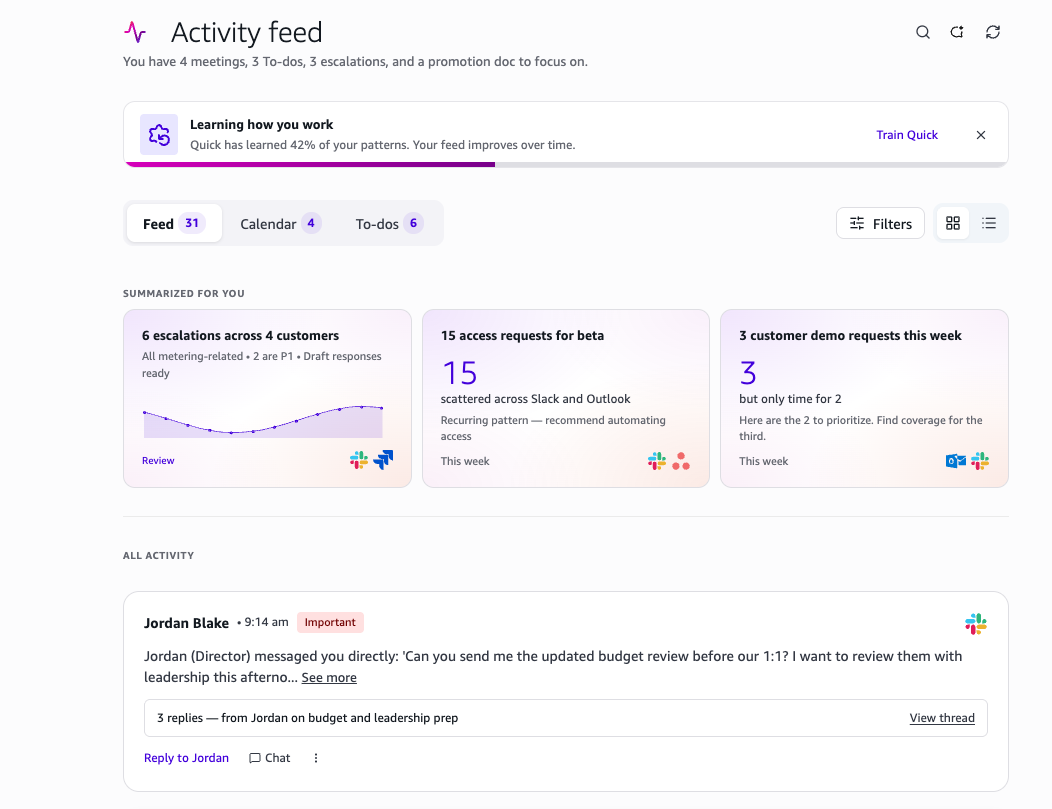
Task: Click the escalations trend chart
Action: click(x=263, y=421)
